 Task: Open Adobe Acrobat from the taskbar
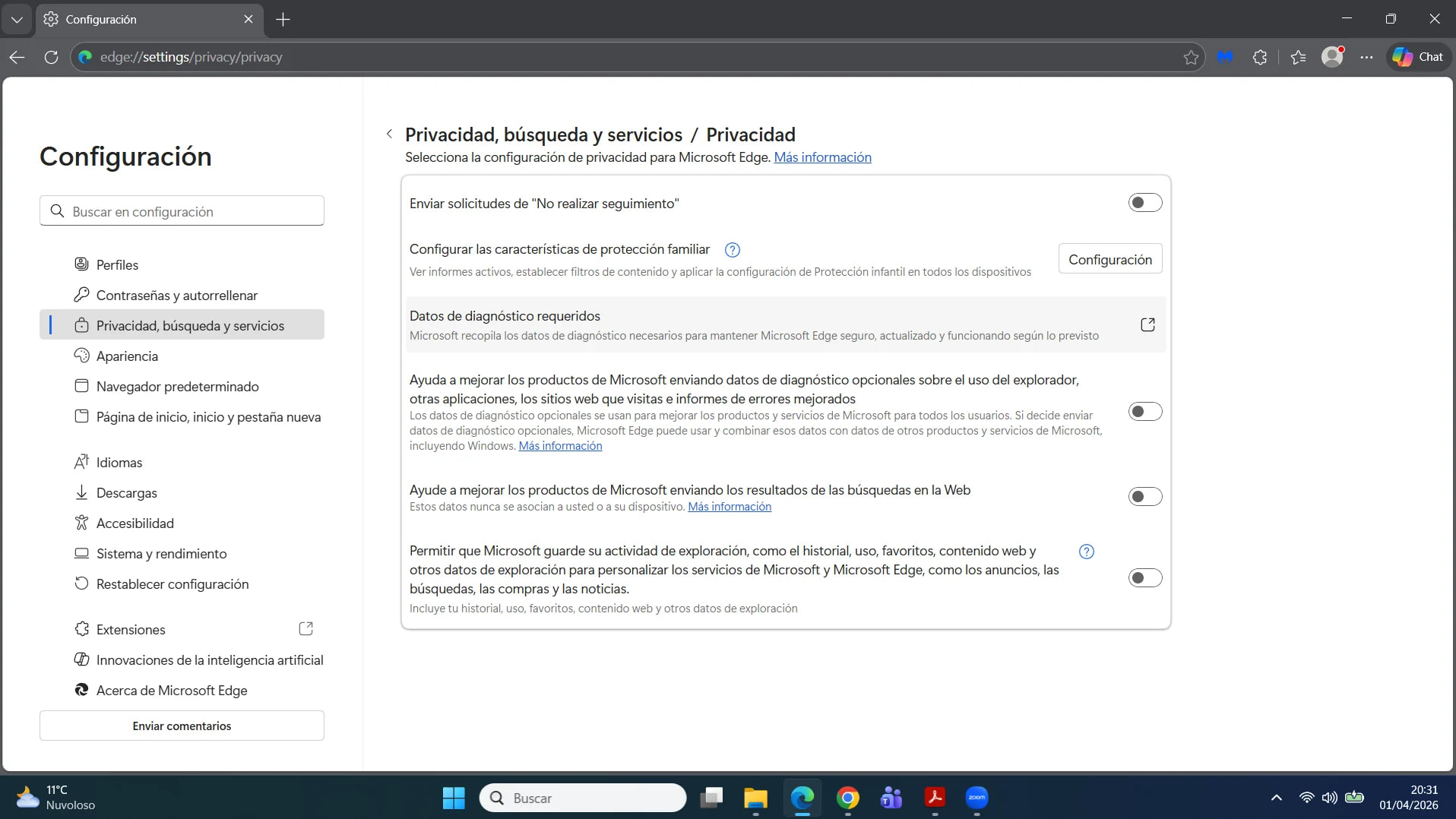click(935, 798)
